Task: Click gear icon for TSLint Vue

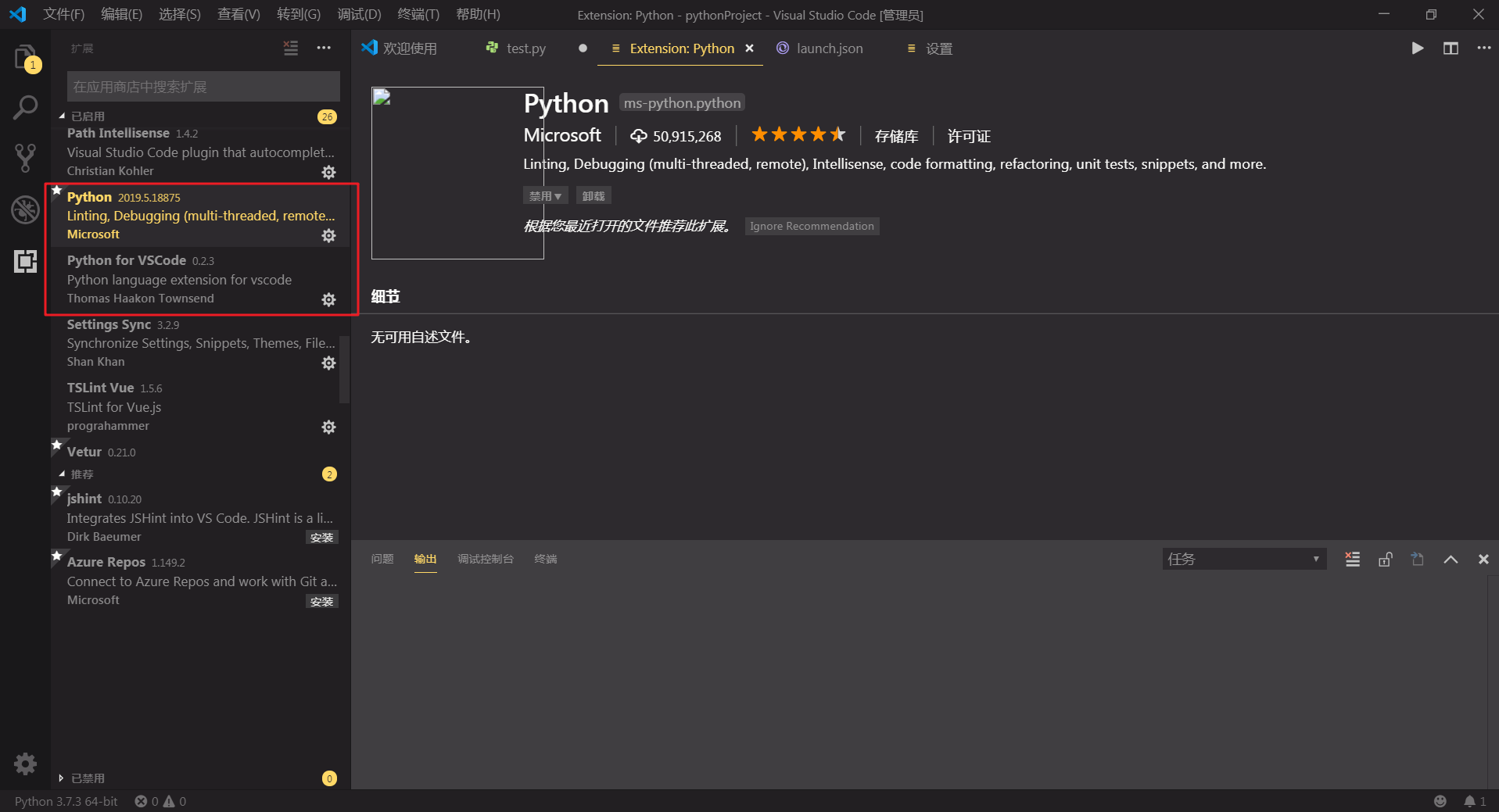Action: (329, 427)
